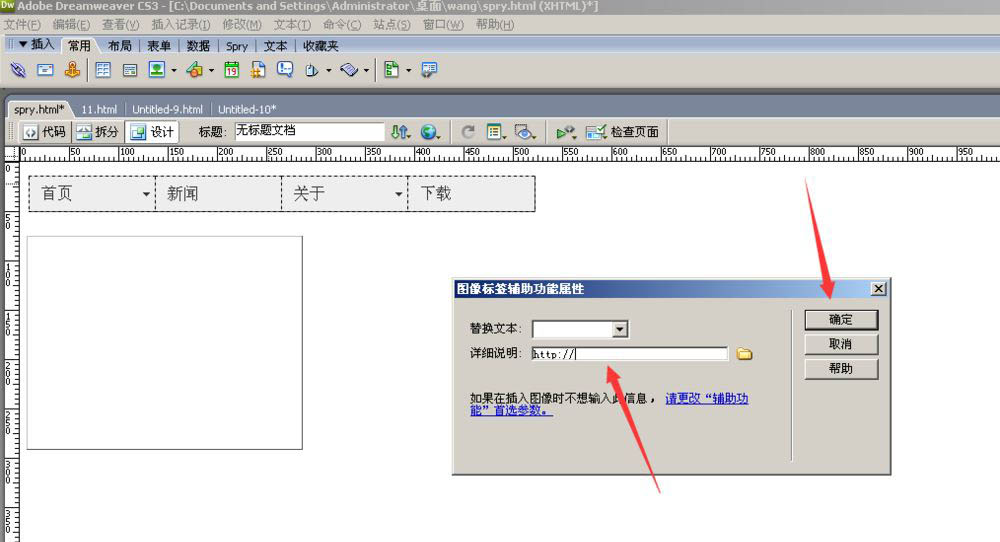Viewport: 1000px width, 542px height.
Task: Click the 标题 document title field
Action: [309, 131]
